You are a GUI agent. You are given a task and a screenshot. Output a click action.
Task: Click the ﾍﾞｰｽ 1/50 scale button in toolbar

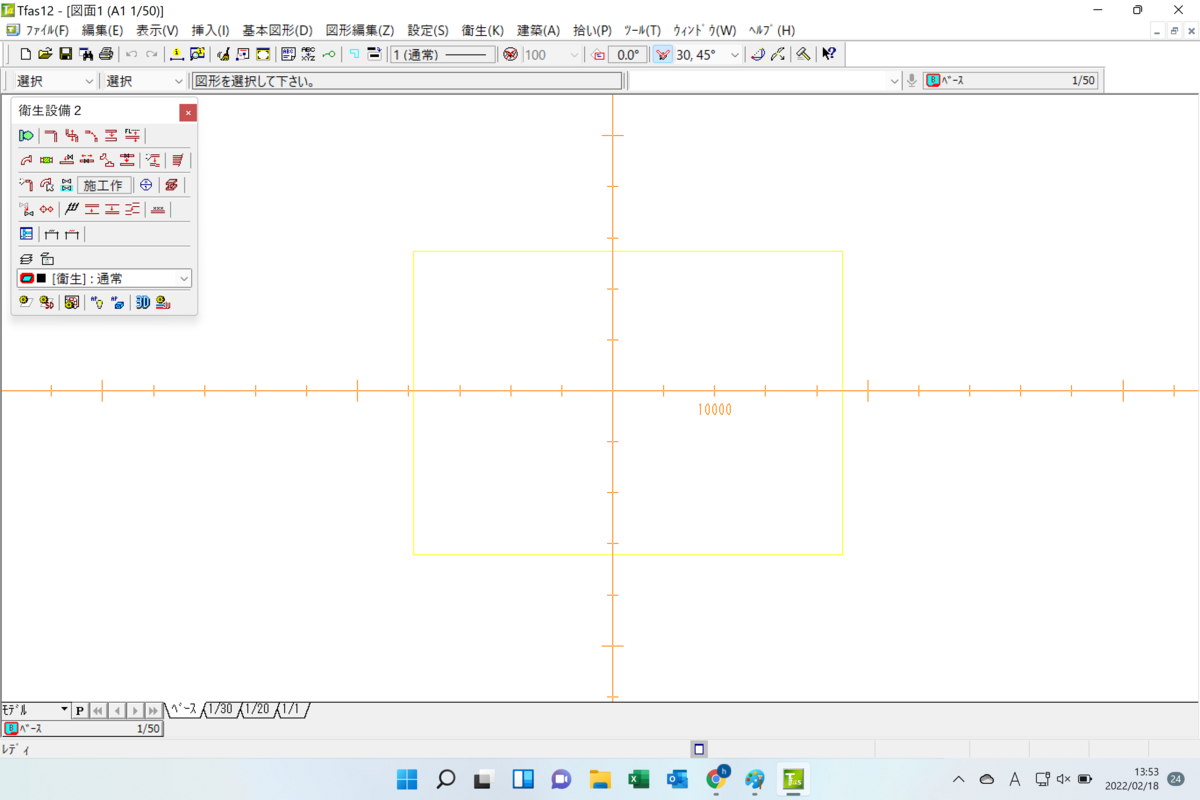coord(1010,81)
